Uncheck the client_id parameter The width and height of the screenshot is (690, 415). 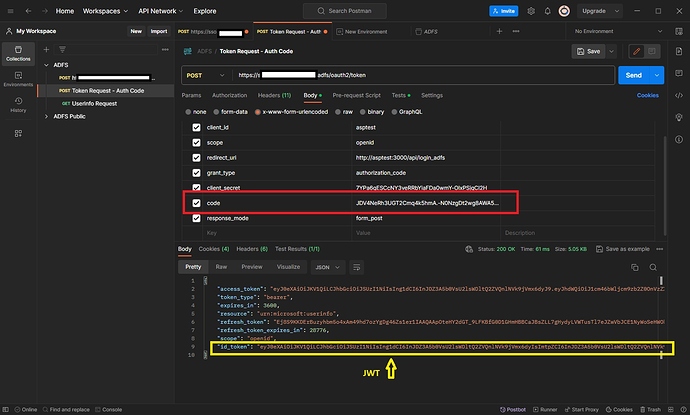(x=196, y=127)
